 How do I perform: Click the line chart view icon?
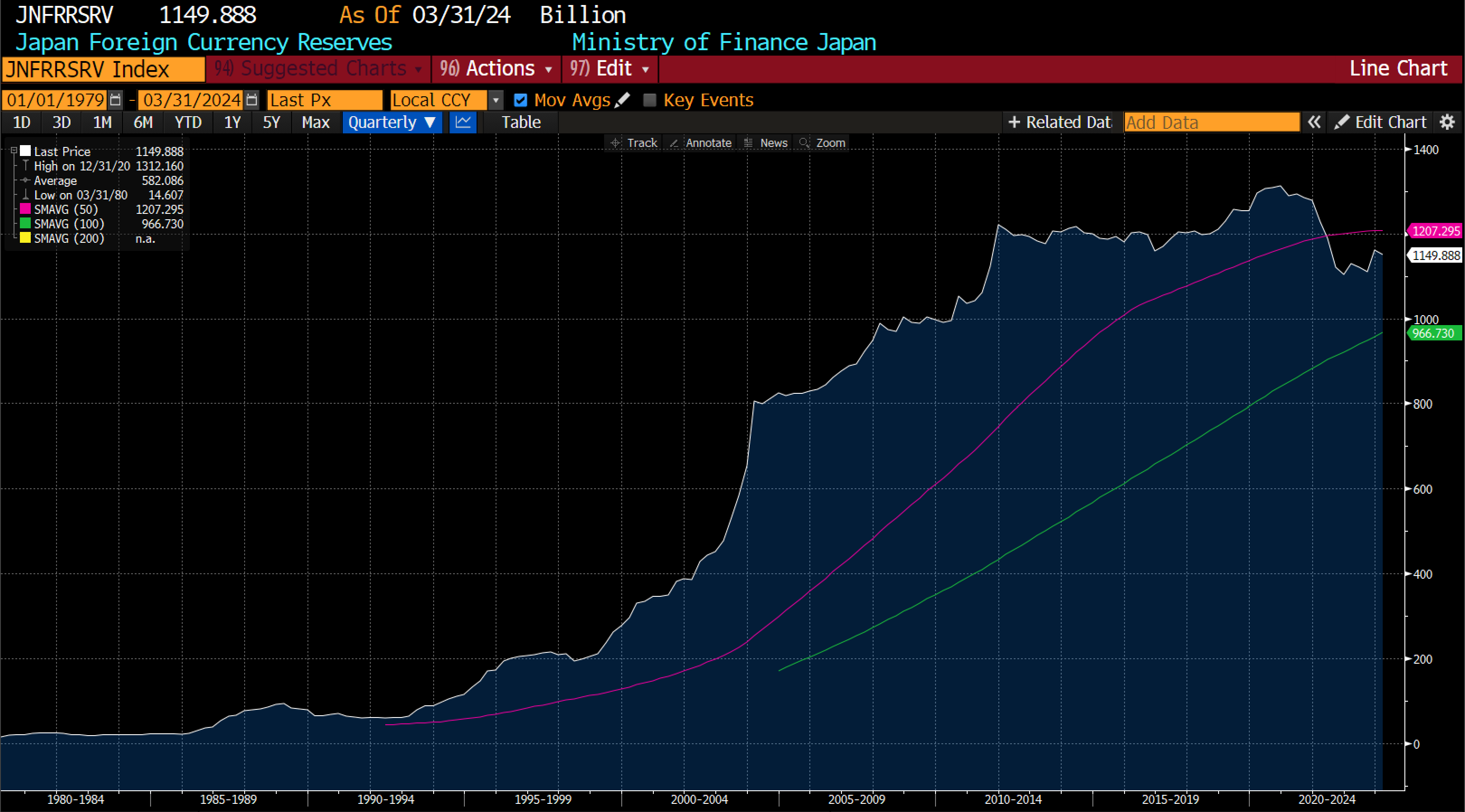click(x=463, y=122)
